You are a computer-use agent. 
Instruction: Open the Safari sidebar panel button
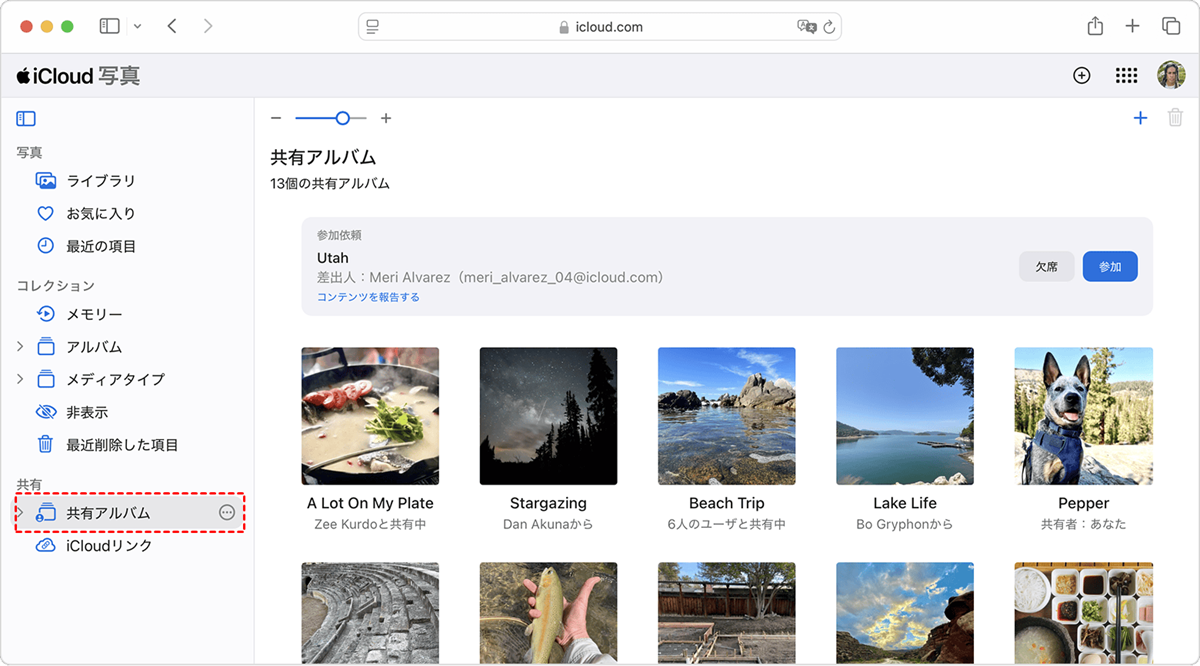pyautogui.click(x=109, y=27)
